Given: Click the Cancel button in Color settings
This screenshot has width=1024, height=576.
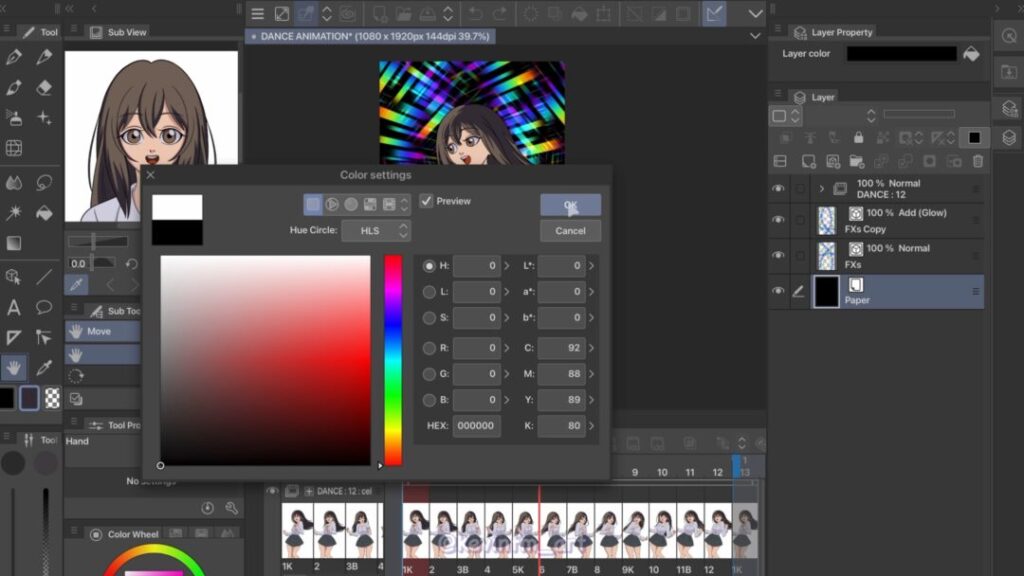Looking at the screenshot, I should pyautogui.click(x=570, y=231).
